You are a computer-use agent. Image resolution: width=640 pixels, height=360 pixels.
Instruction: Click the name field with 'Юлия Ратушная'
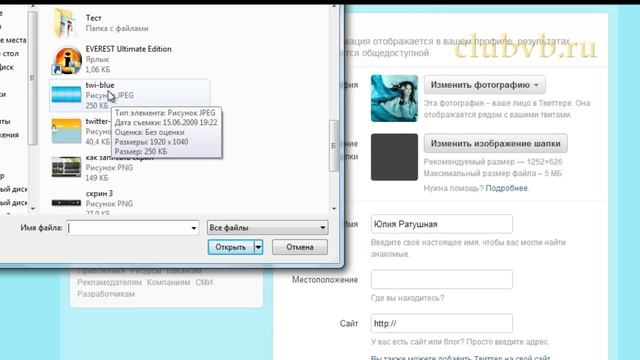click(442, 224)
